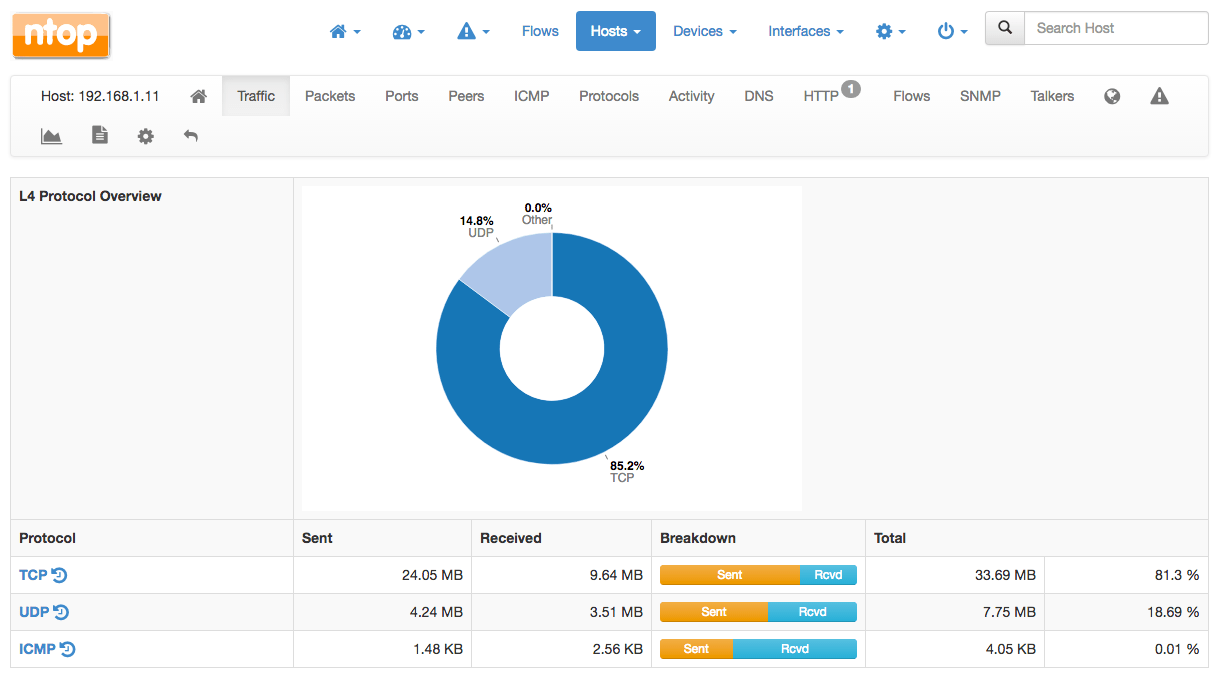Expand the Hosts dropdown menu
Screen dimensions: 1215x674
[x=615, y=31]
